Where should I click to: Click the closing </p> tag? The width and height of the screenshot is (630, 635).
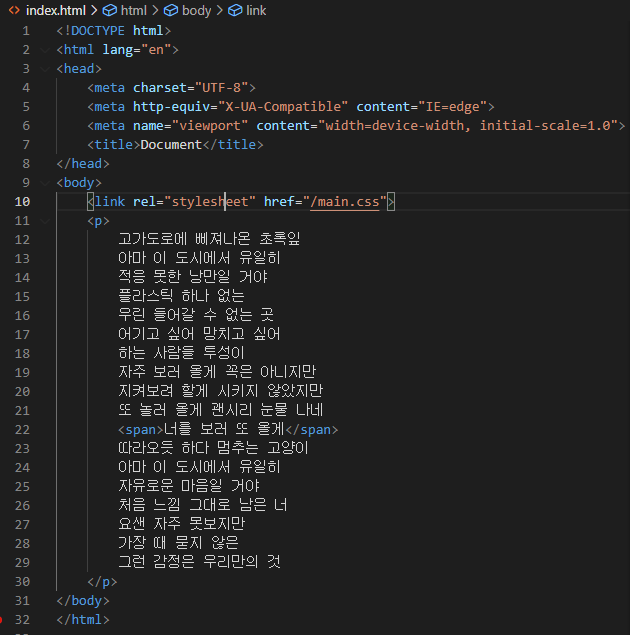(102, 582)
